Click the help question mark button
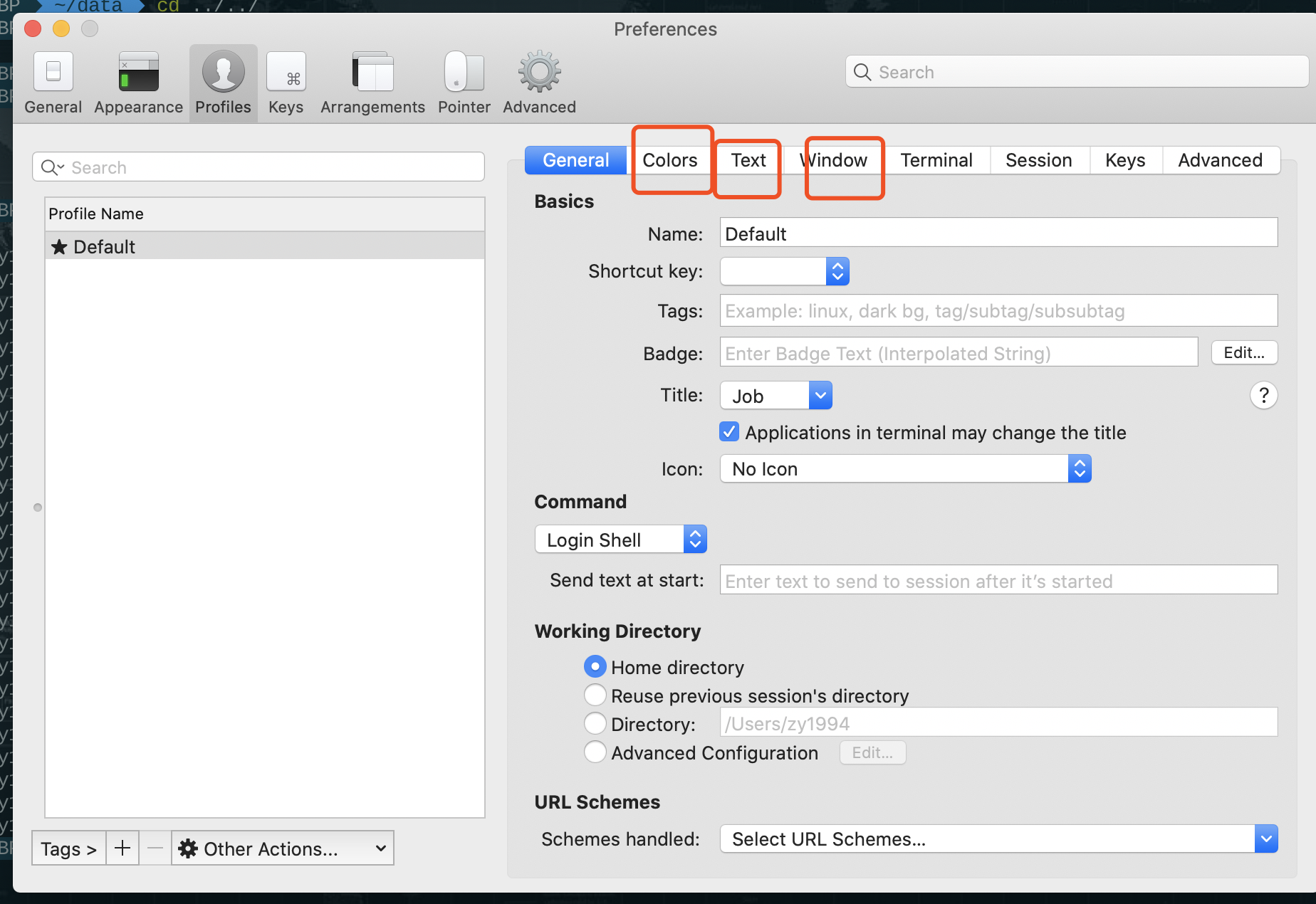Viewport: 1316px width, 904px height. (x=1263, y=395)
